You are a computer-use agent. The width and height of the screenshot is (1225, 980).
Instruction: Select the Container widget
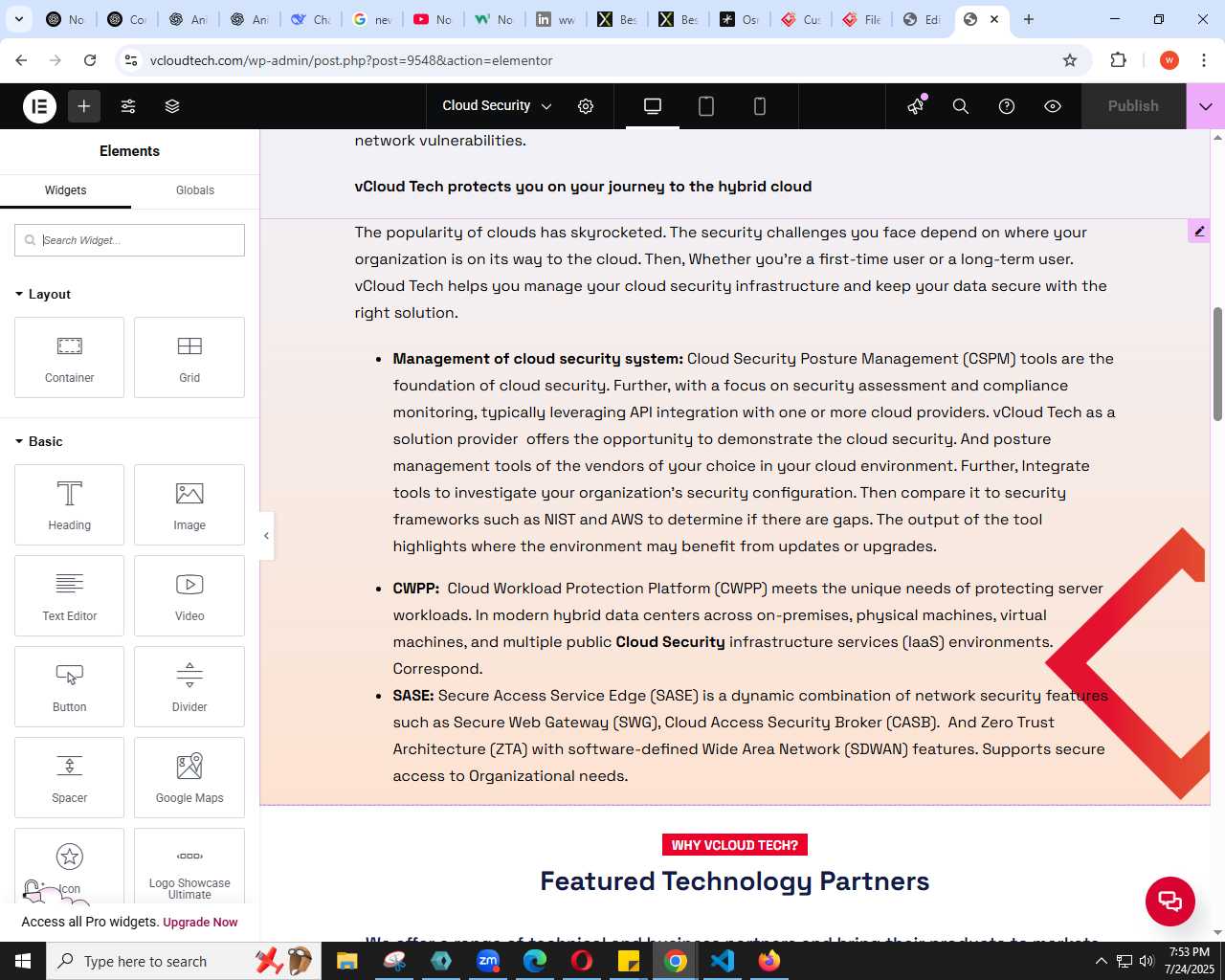click(x=69, y=357)
